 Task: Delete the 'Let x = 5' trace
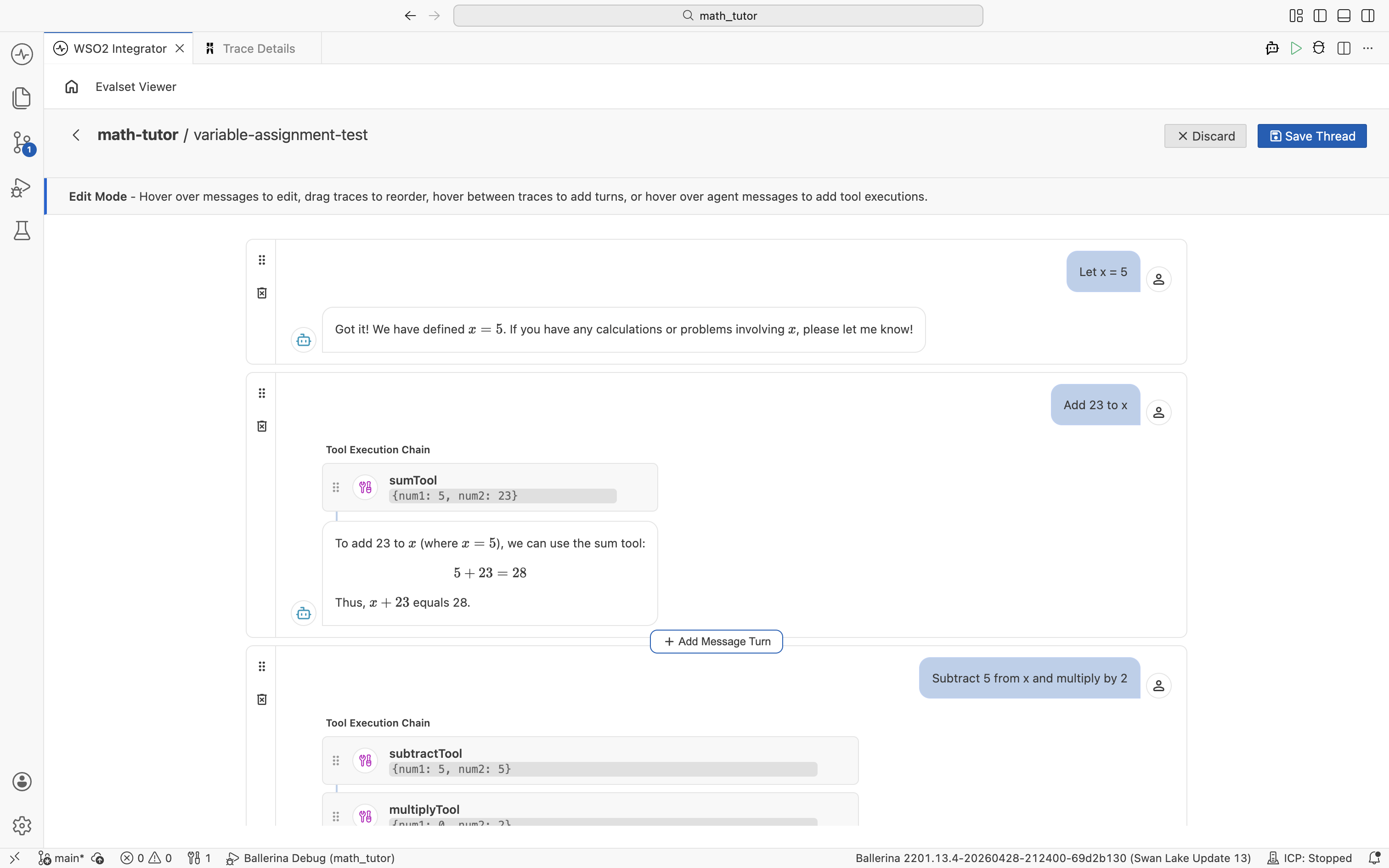click(x=262, y=293)
